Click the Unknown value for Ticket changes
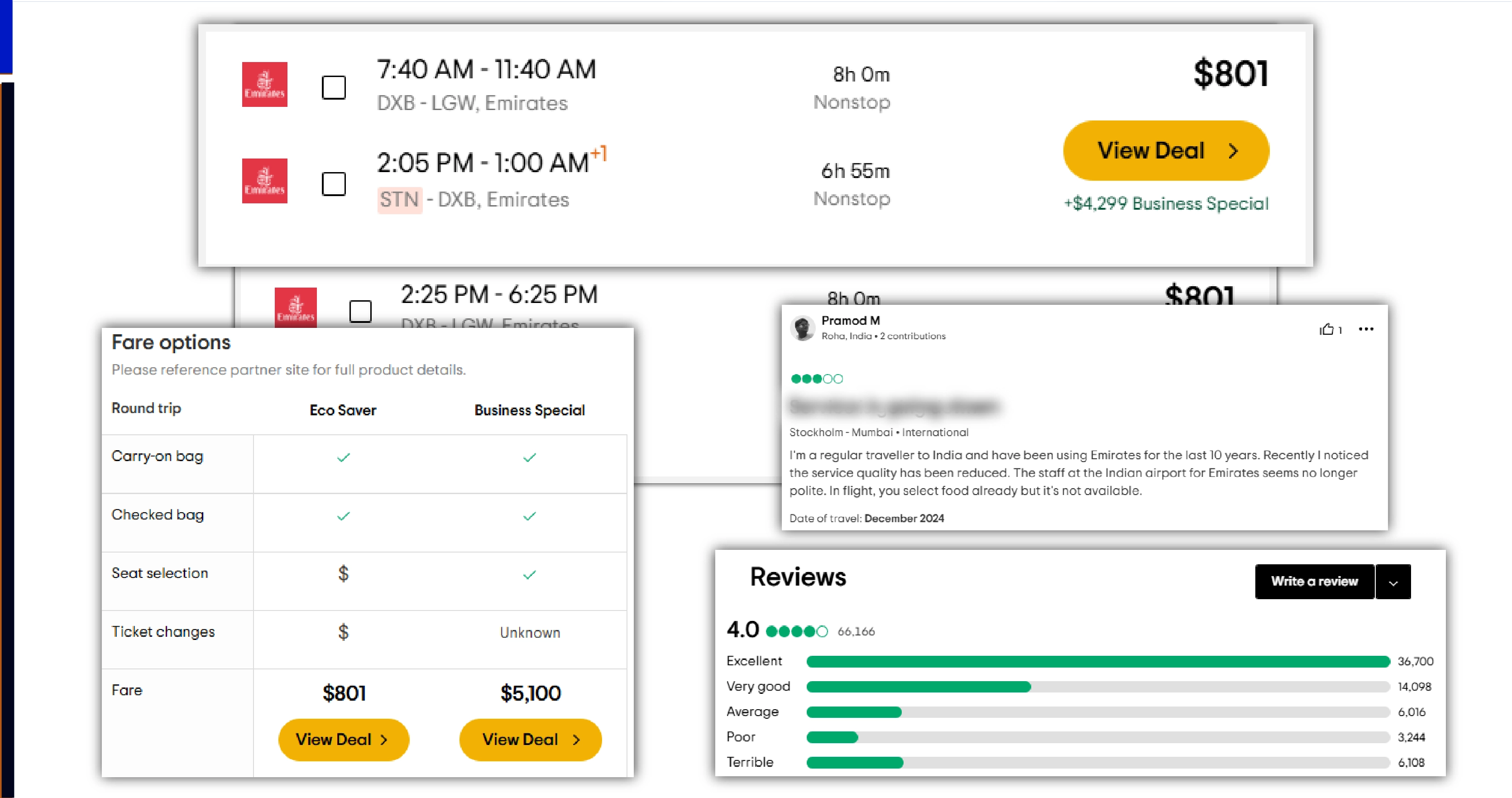The height and width of the screenshot is (798, 1512). coord(530,632)
